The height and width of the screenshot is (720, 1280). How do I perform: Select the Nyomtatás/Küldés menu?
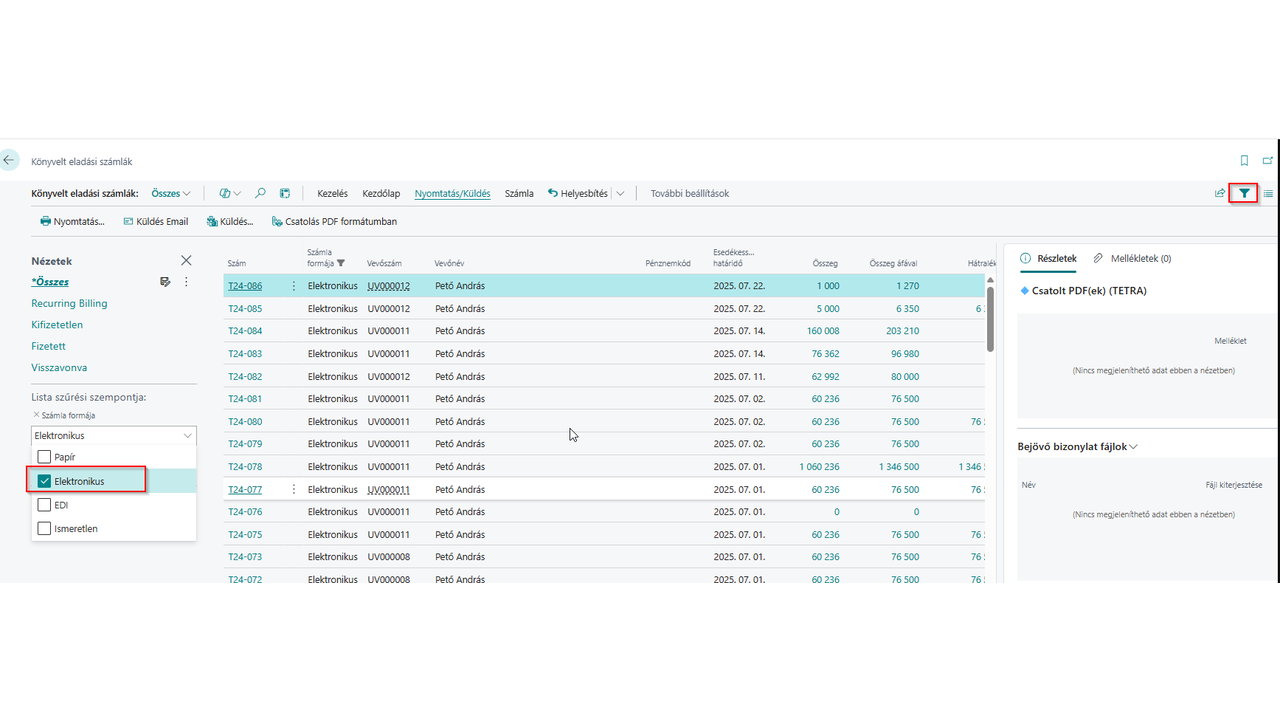(453, 193)
